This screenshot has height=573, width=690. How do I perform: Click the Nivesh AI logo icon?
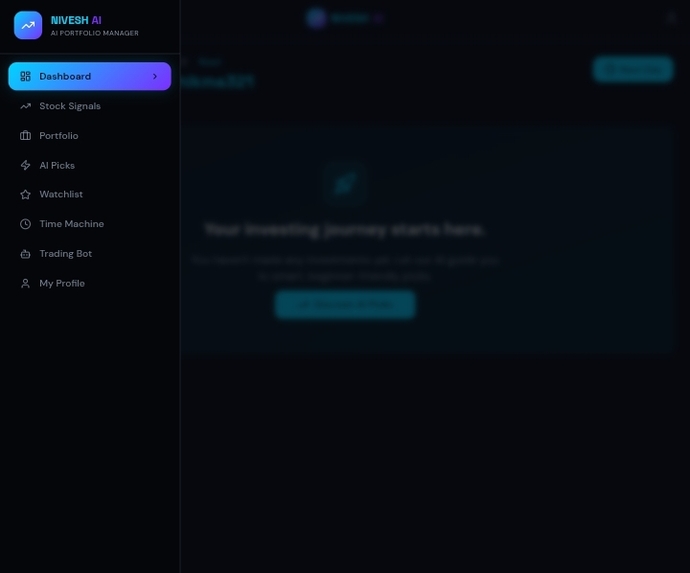tap(28, 25)
